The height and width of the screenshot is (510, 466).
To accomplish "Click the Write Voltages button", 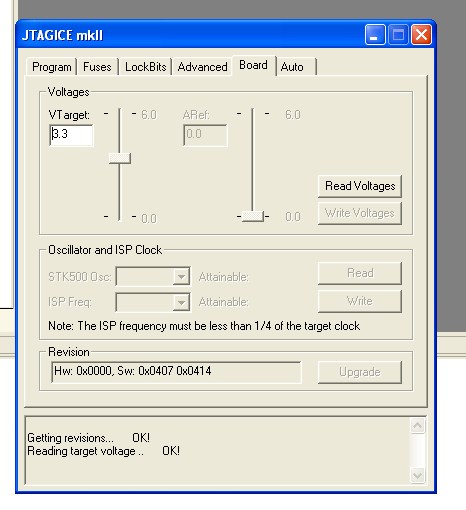I will tap(360, 213).
